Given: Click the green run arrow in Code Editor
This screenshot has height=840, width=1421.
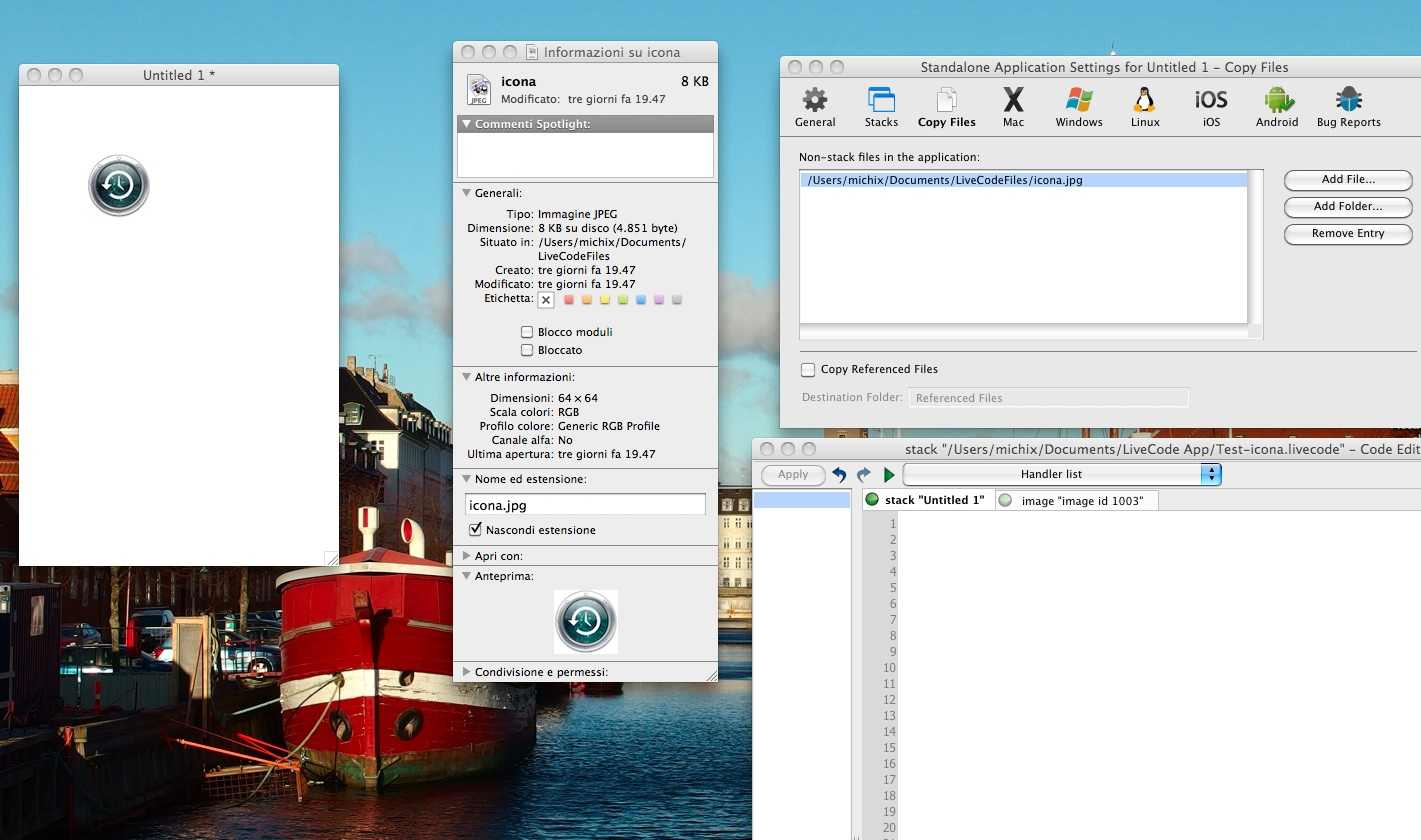Looking at the screenshot, I should click(889, 475).
